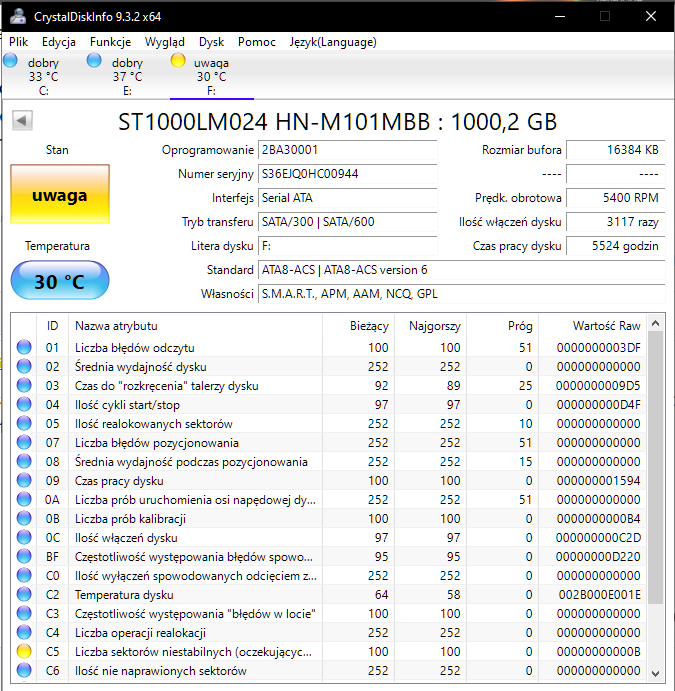Switch to disk E: tab at 37 °C
Image resolution: width=675 pixels, height=691 pixels.
tap(127, 76)
